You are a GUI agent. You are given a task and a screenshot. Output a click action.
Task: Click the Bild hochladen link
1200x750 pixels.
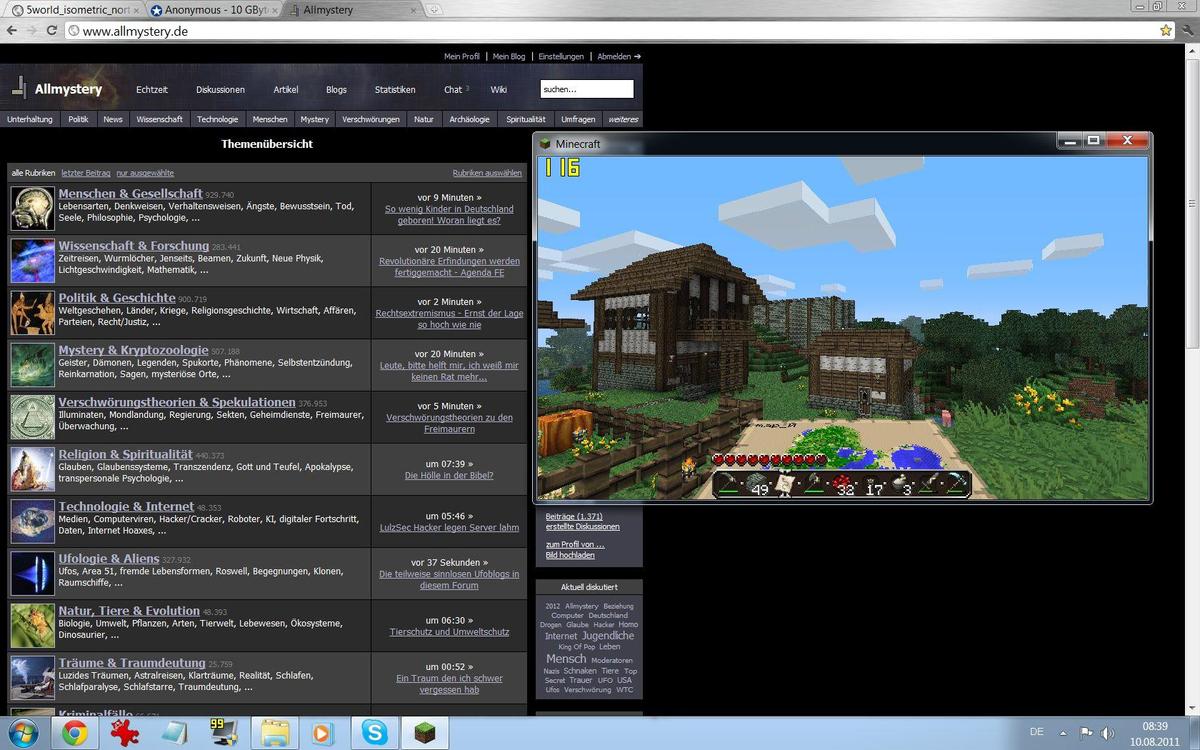(570, 555)
